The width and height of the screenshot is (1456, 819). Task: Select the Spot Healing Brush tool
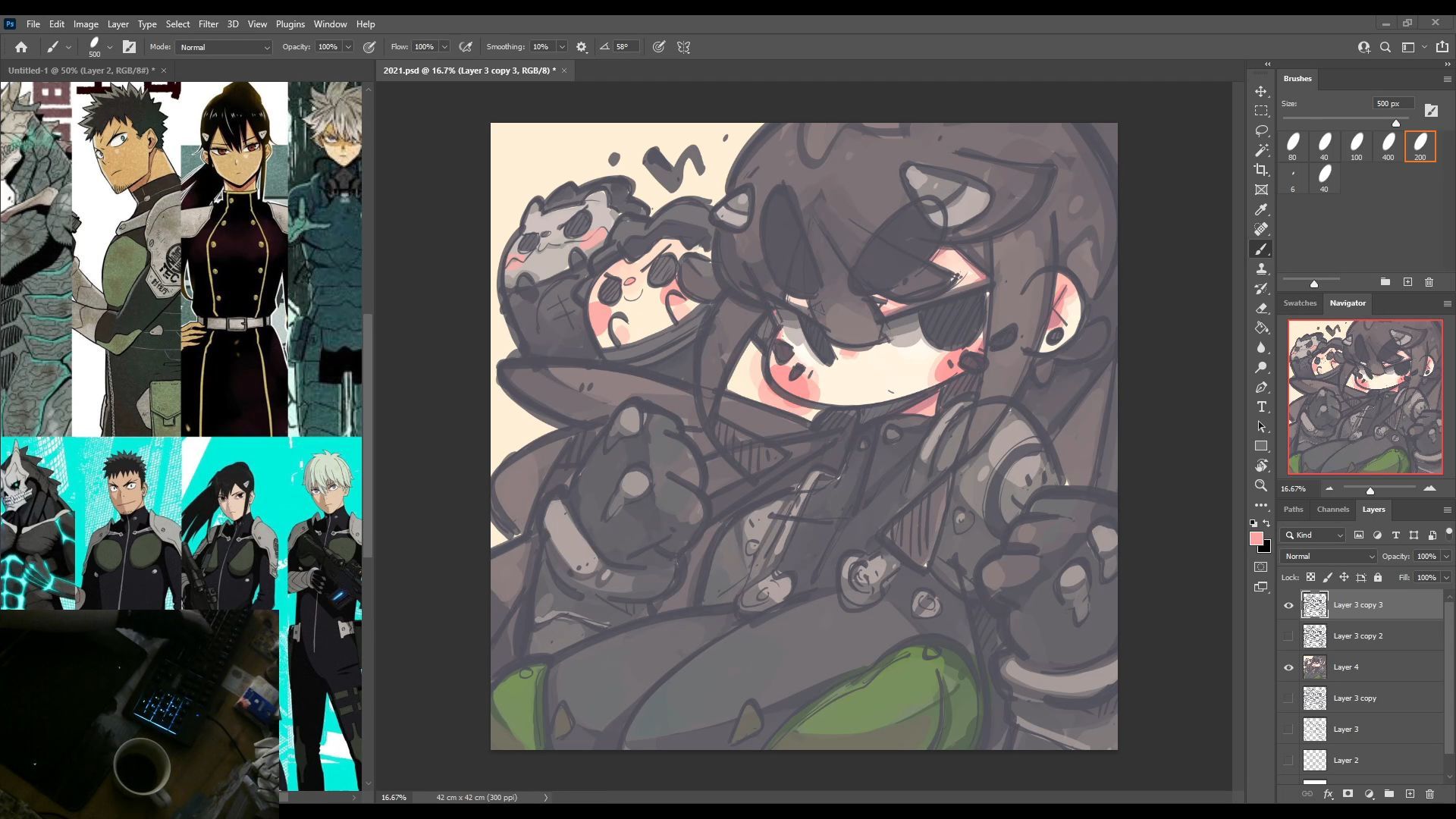pos(1261,229)
